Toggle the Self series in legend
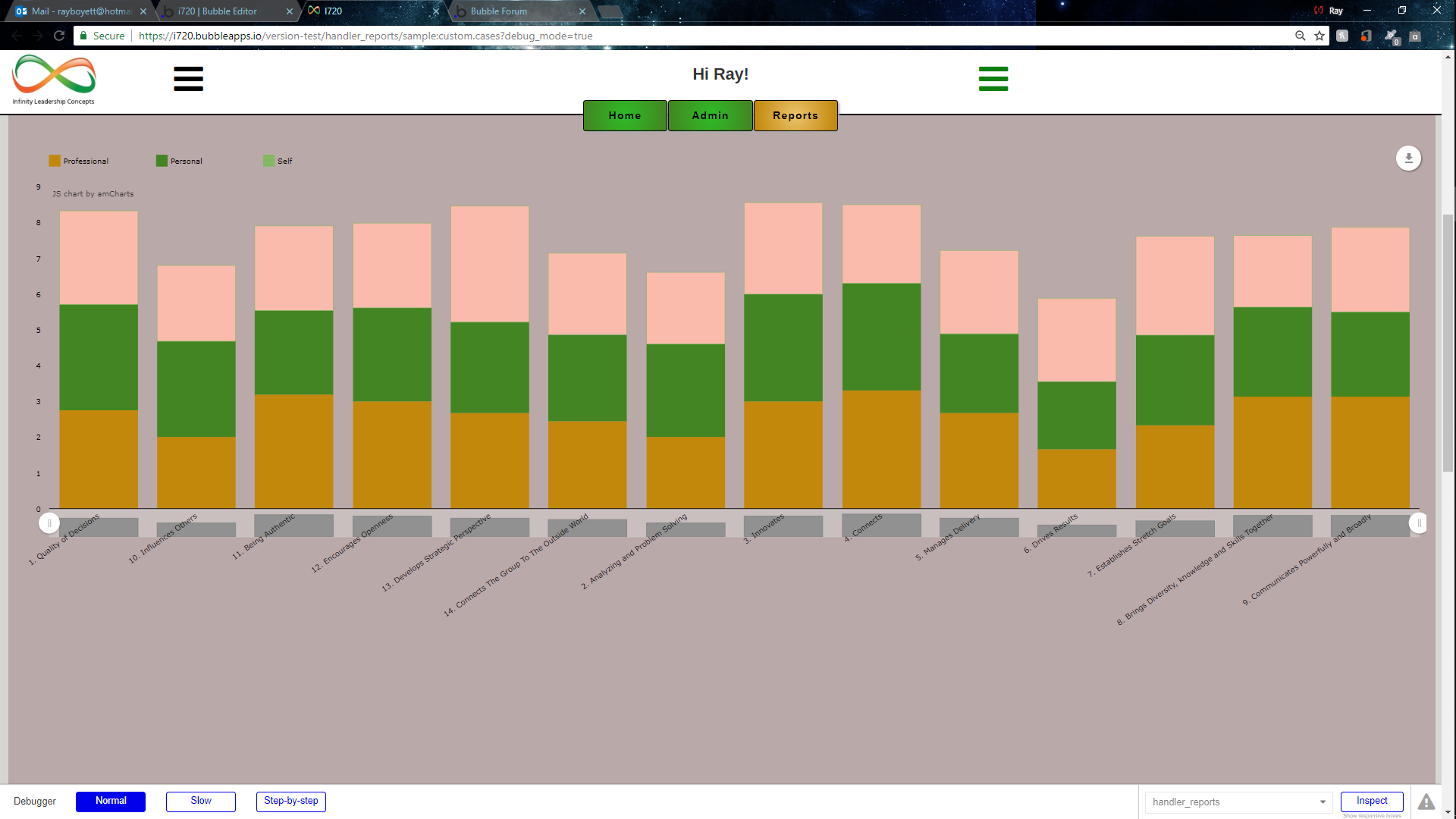Image resolution: width=1456 pixels, height=819 pixels. point(278,161)
